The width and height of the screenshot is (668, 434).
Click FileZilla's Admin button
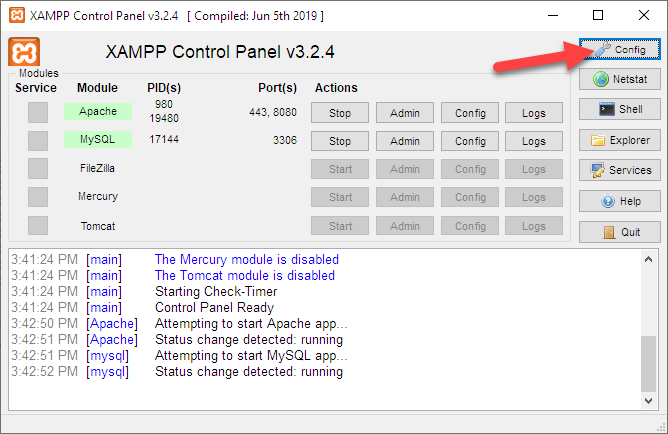click(405, 169)
